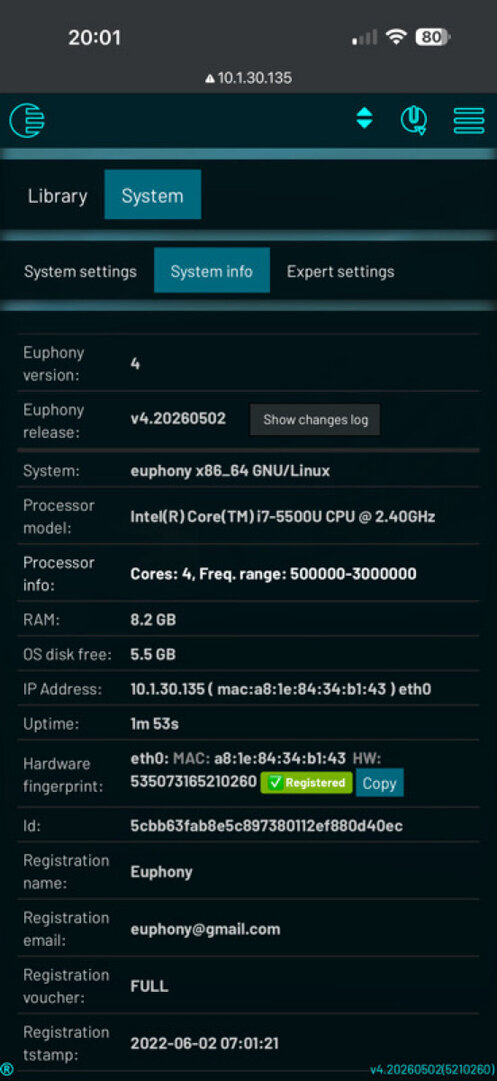Switch to the Library tab
This screenshot has width=497, height=1081.
tap(57, 196)
